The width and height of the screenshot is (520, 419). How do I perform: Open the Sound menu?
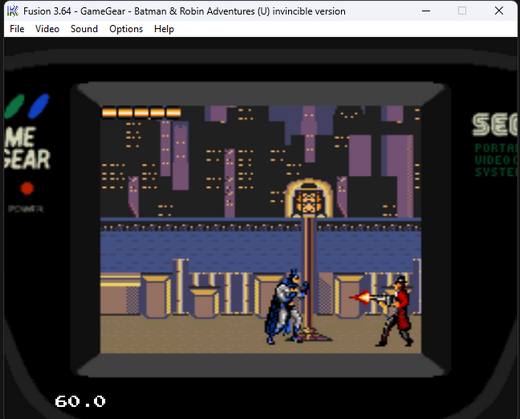84,29
